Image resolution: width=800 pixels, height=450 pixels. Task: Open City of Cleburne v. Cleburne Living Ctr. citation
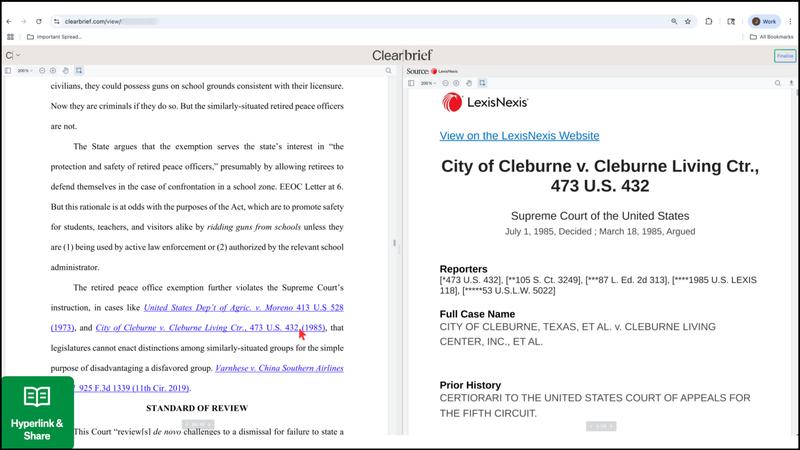click(210, 328)
